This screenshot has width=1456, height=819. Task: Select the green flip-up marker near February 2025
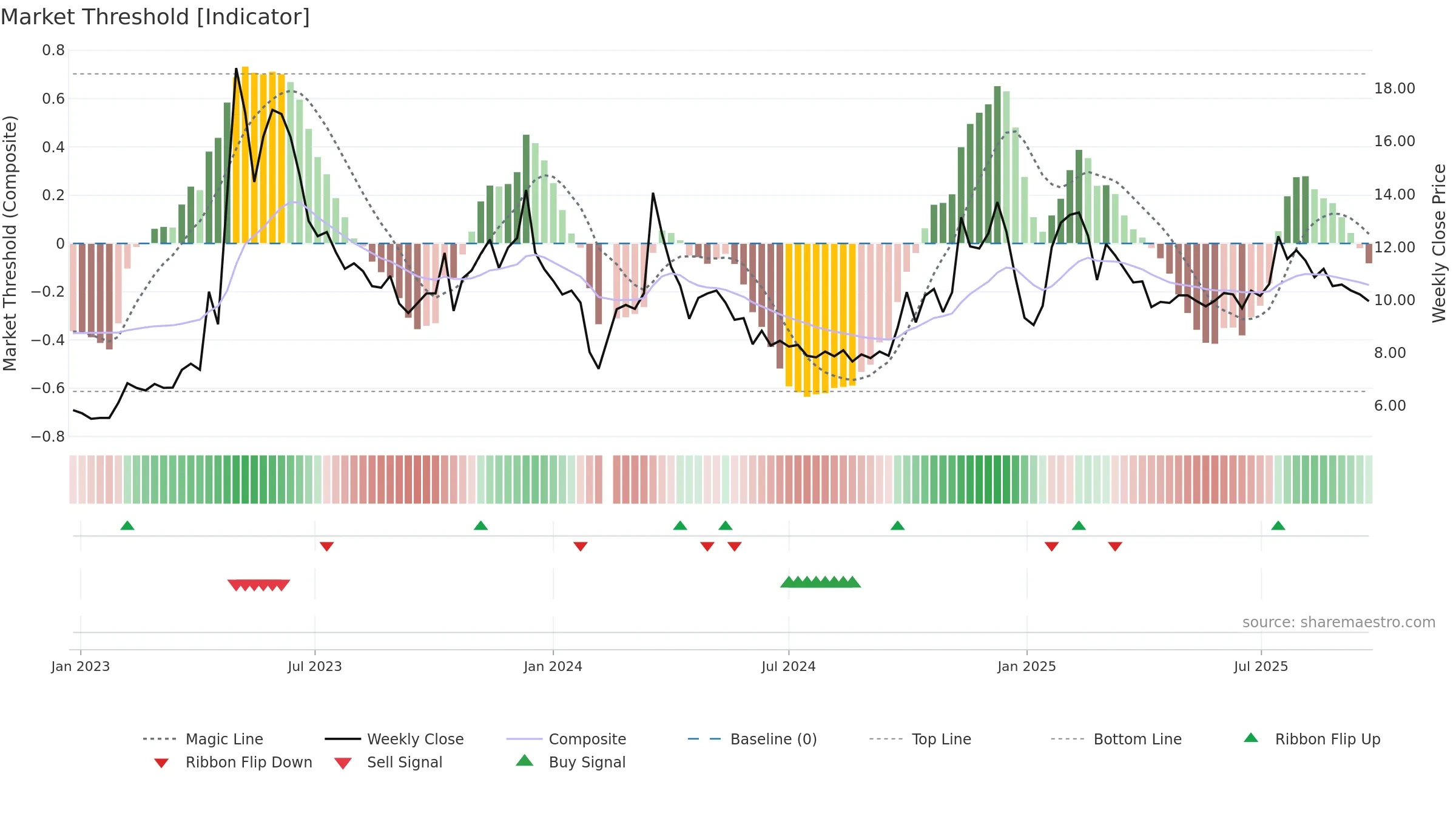click(x=1079, y=525)
